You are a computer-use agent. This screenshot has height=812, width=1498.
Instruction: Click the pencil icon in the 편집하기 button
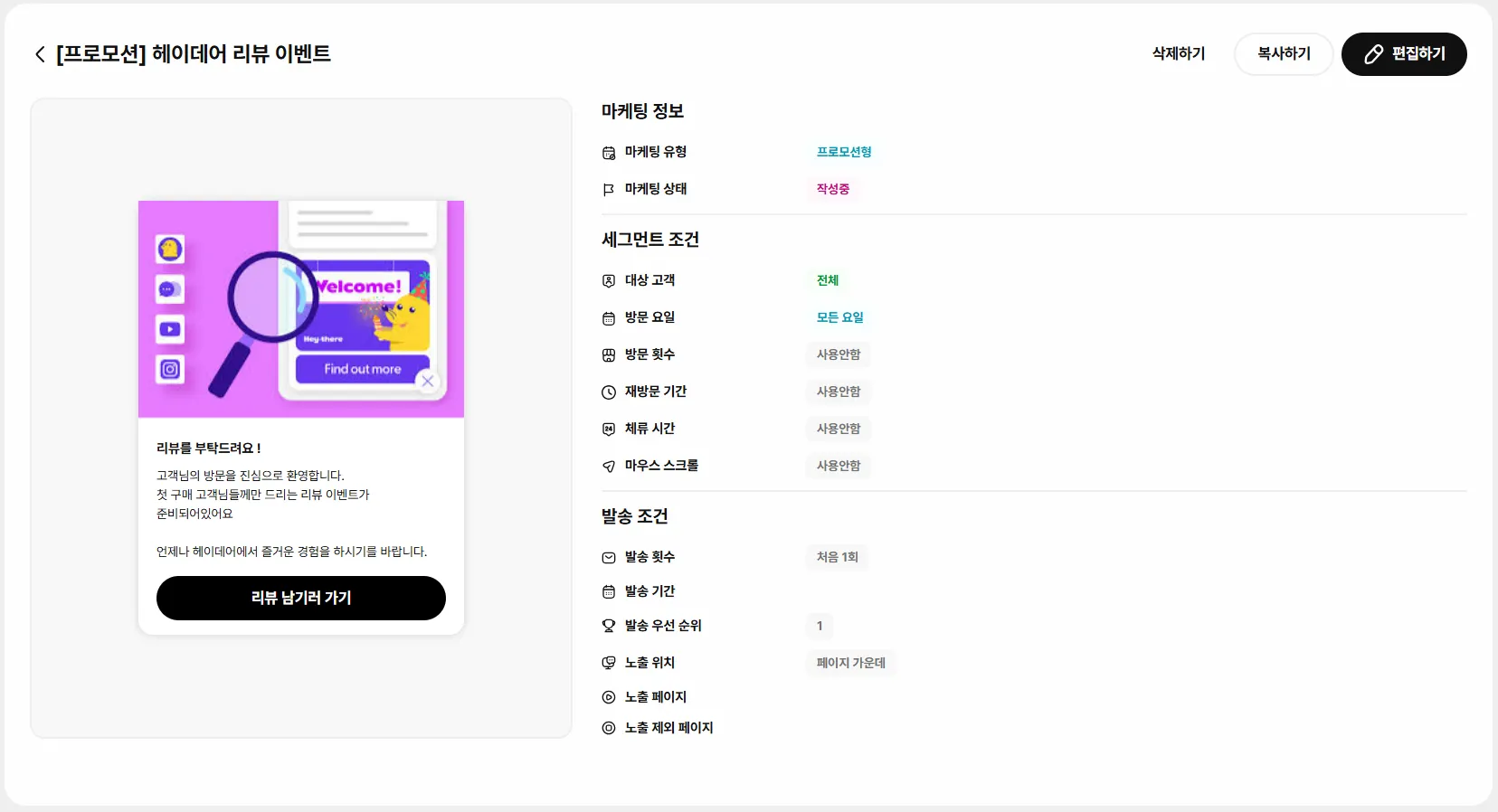tap(1373, 54)
